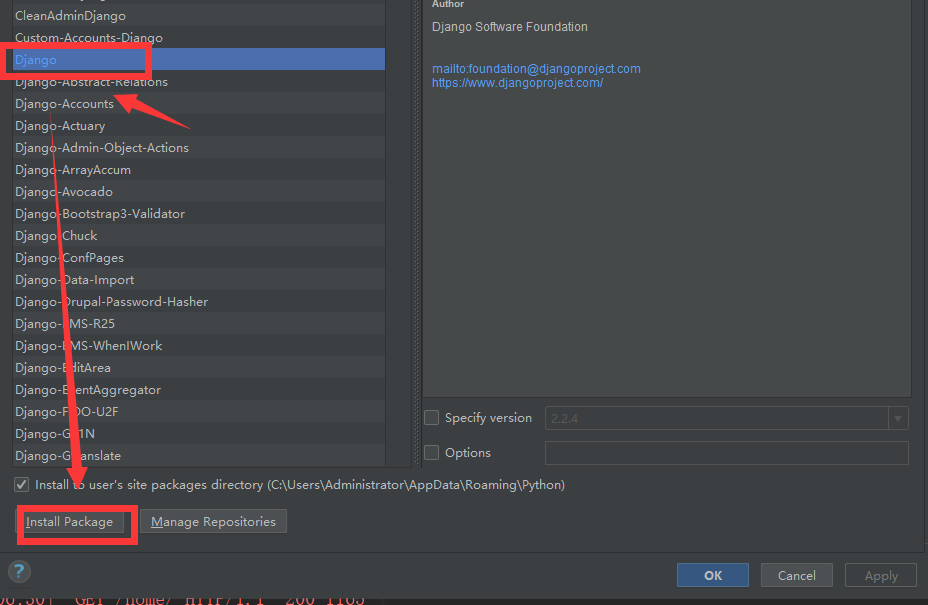Screen dimensions: 928x605
Task: Click inside the Options text field
Action: pyautogui.click(x=726, y=453)
